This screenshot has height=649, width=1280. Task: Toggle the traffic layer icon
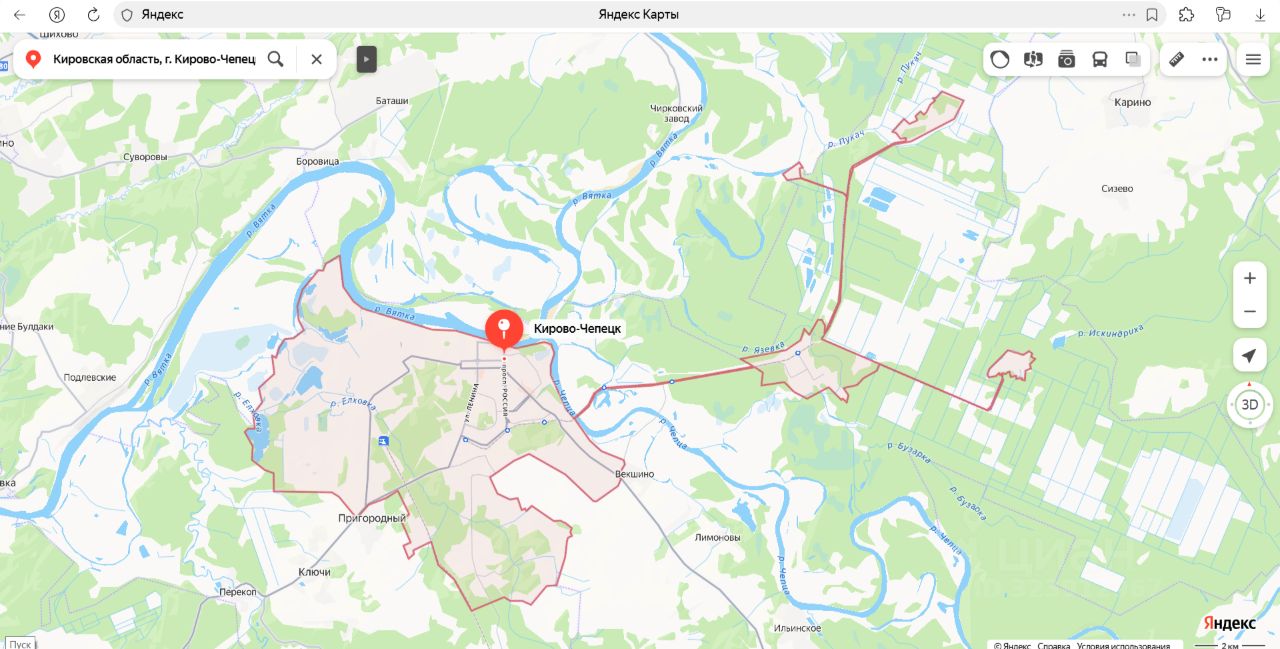[x=1000, y=59]
